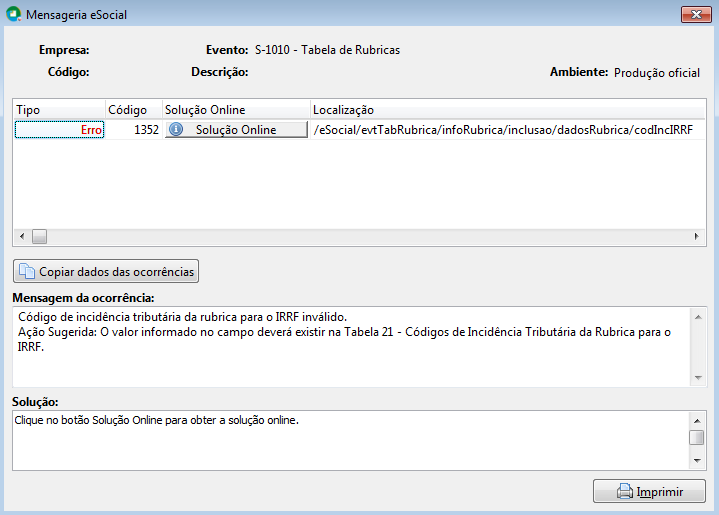
Task: Click the Localização column header
Action: click(x=508, y=110)
